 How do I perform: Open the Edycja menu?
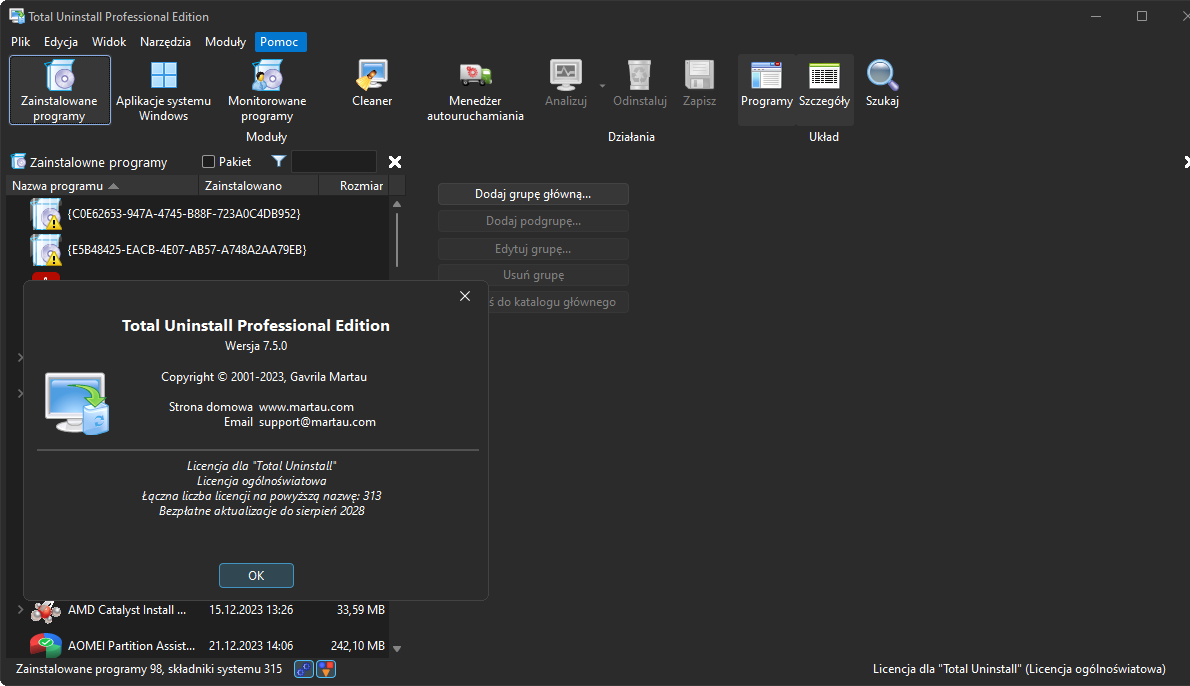[61, 42]
